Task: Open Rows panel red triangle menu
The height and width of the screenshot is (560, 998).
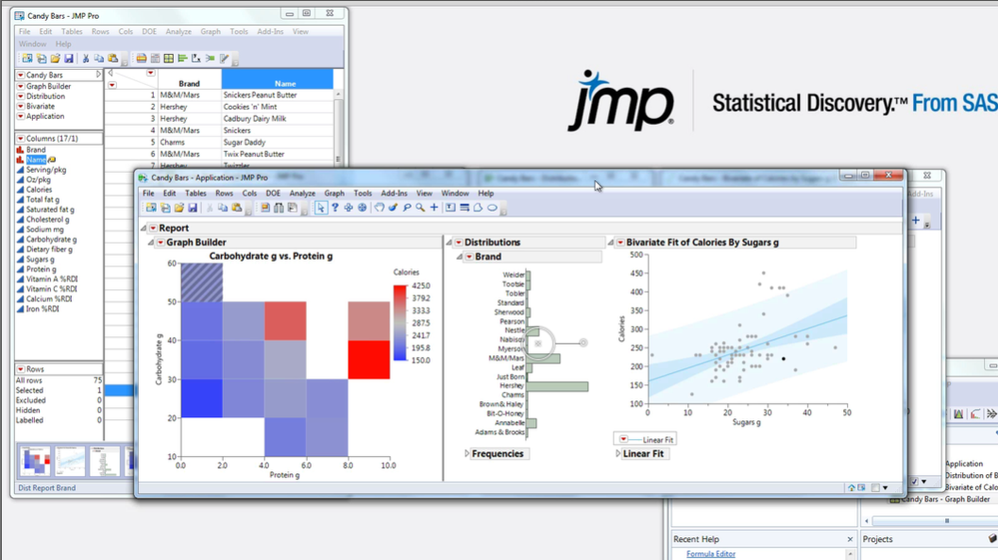Action: tap(20, 369)
